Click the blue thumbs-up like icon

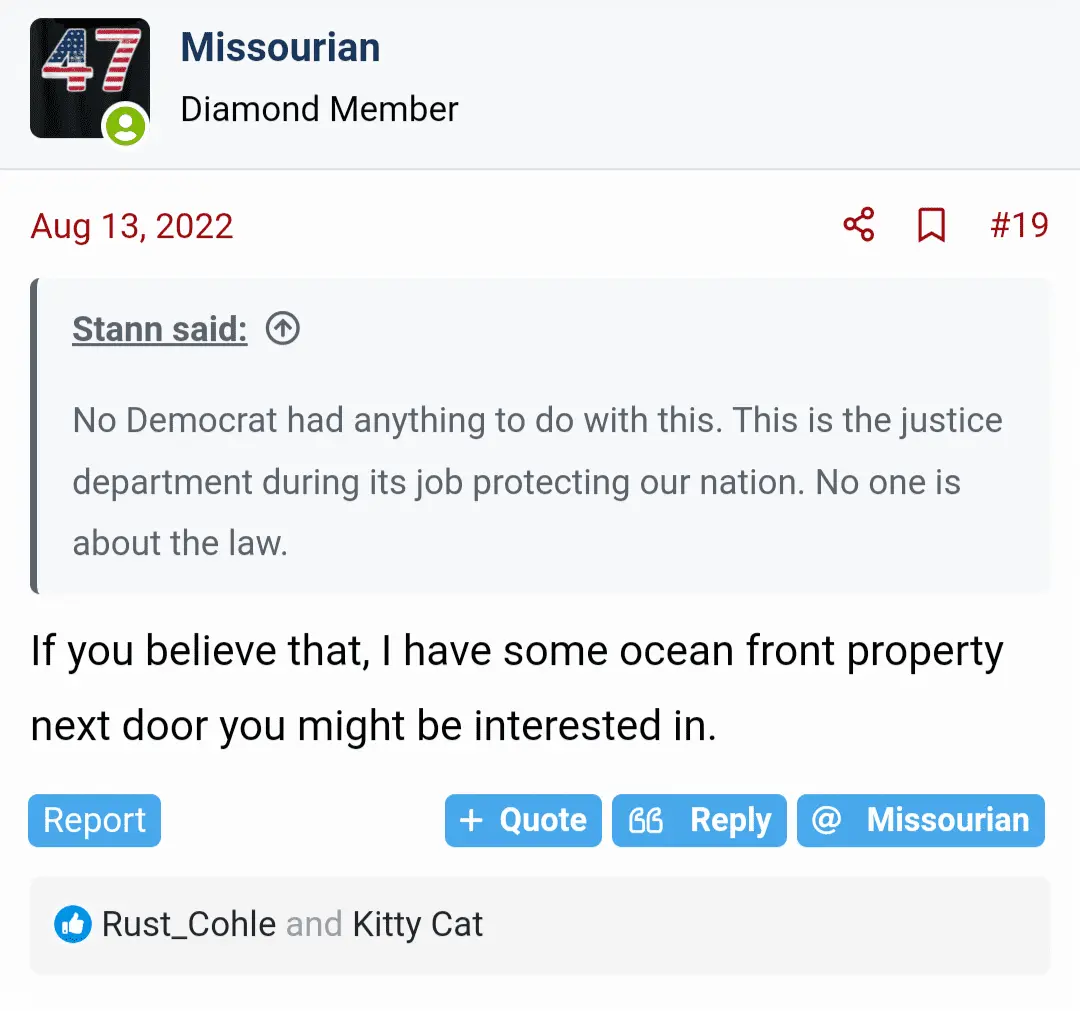71,925
